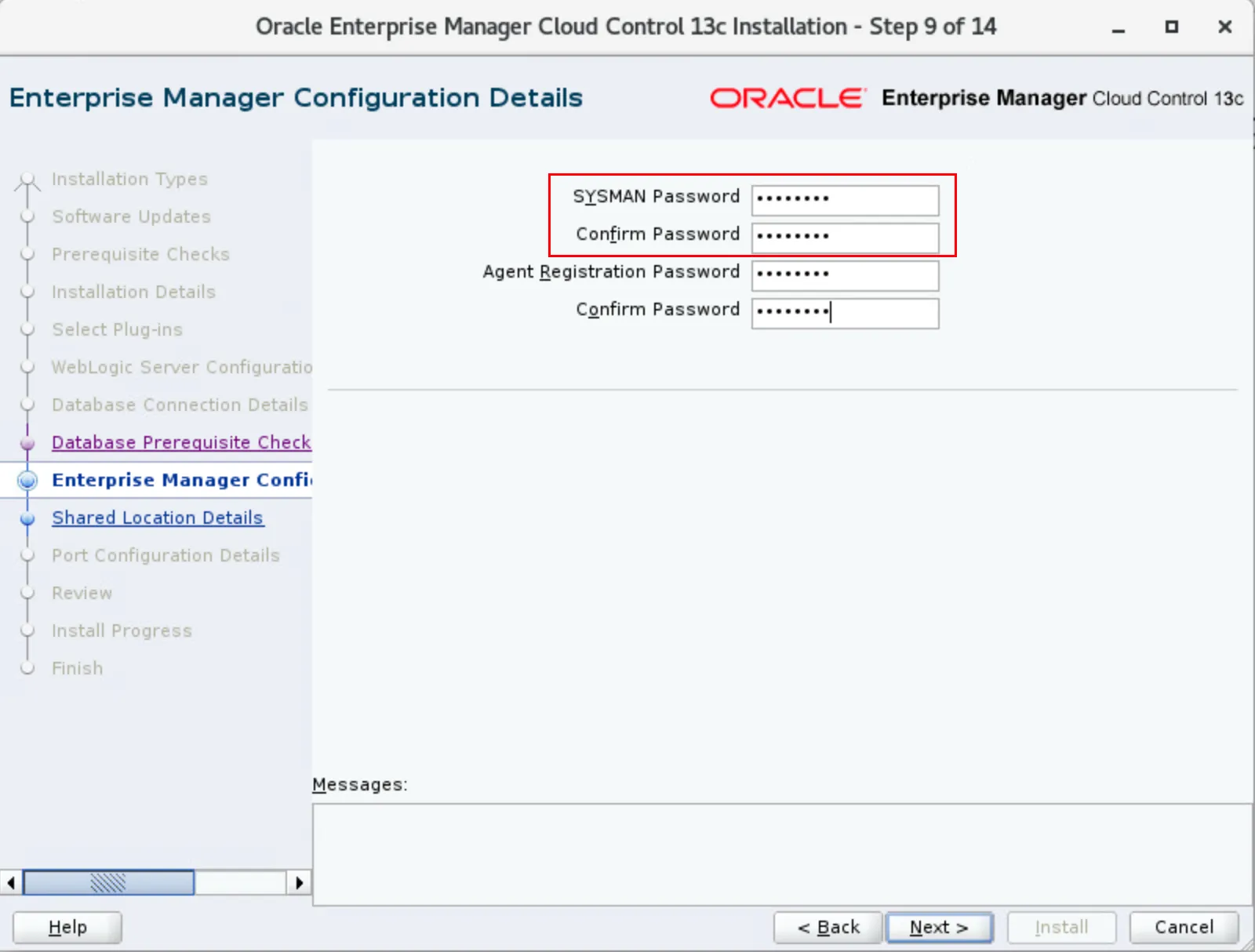Click the Next button
Image resolution: width=1255 pixels, height=952 pixels.
(x=939, y=927)
